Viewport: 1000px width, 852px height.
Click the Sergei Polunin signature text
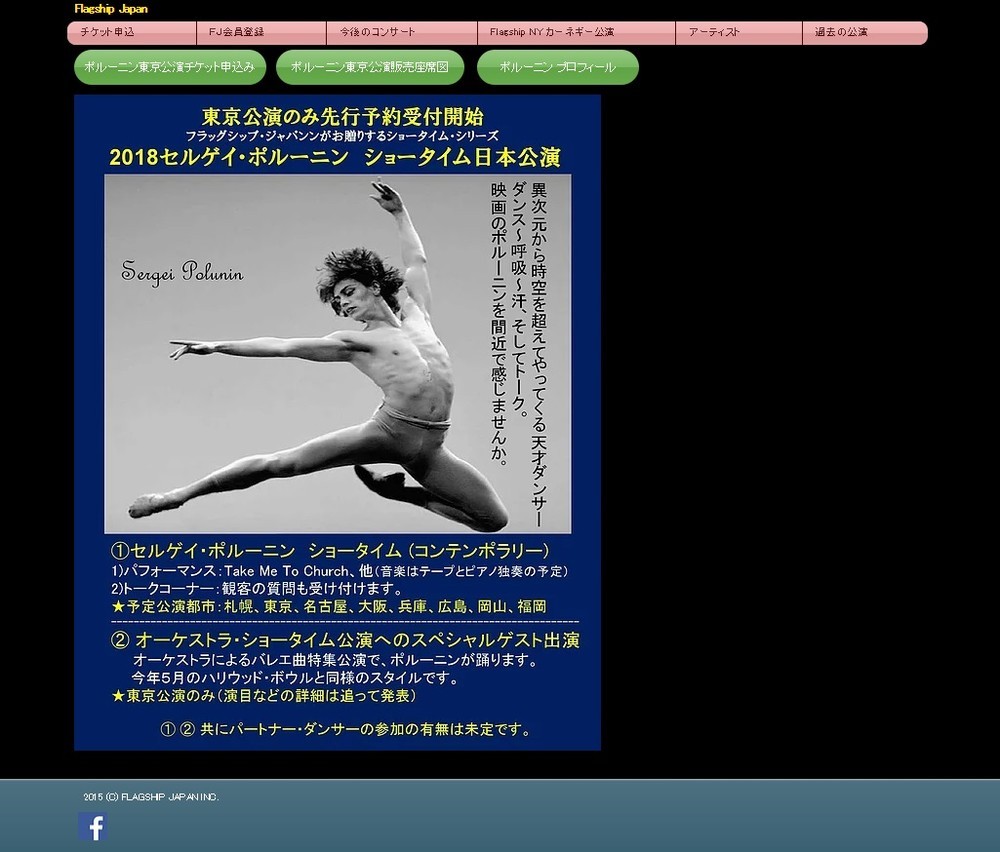[182, 272]
